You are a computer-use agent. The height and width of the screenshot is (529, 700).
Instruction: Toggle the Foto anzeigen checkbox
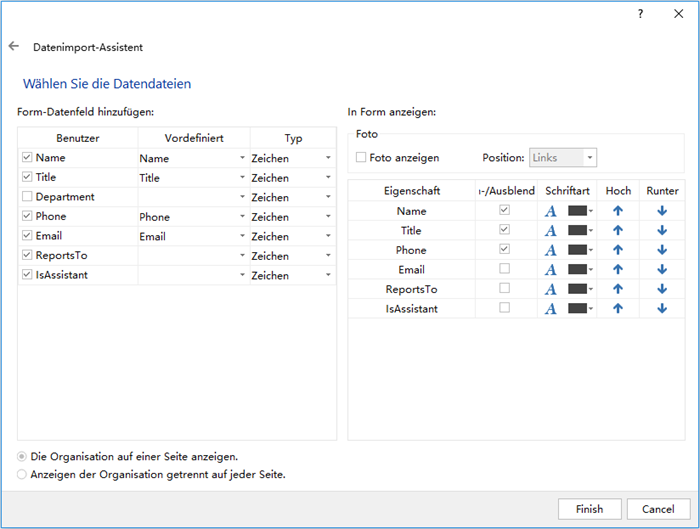pyautogui.click(x=361, y=158)
